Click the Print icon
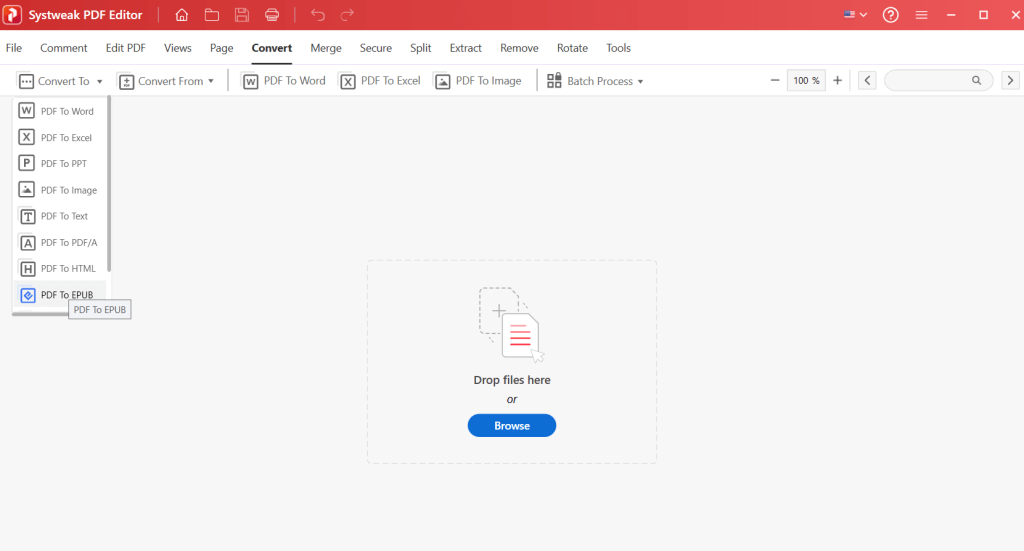The height and width of the screenshot is (551, 1024). click(272, 15)
